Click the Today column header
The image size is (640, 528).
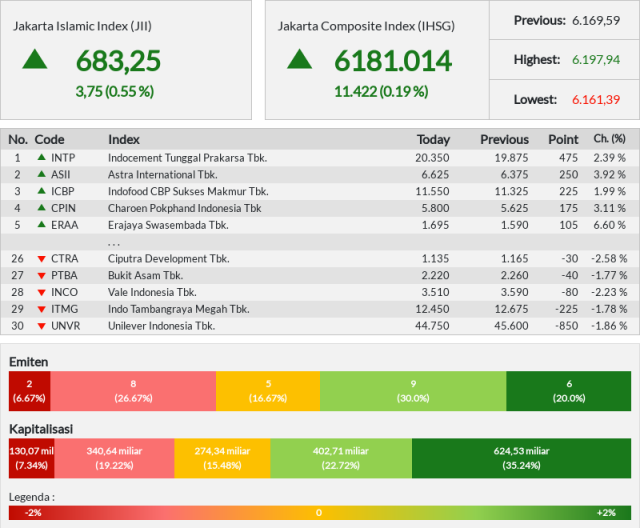click(433, 140)
